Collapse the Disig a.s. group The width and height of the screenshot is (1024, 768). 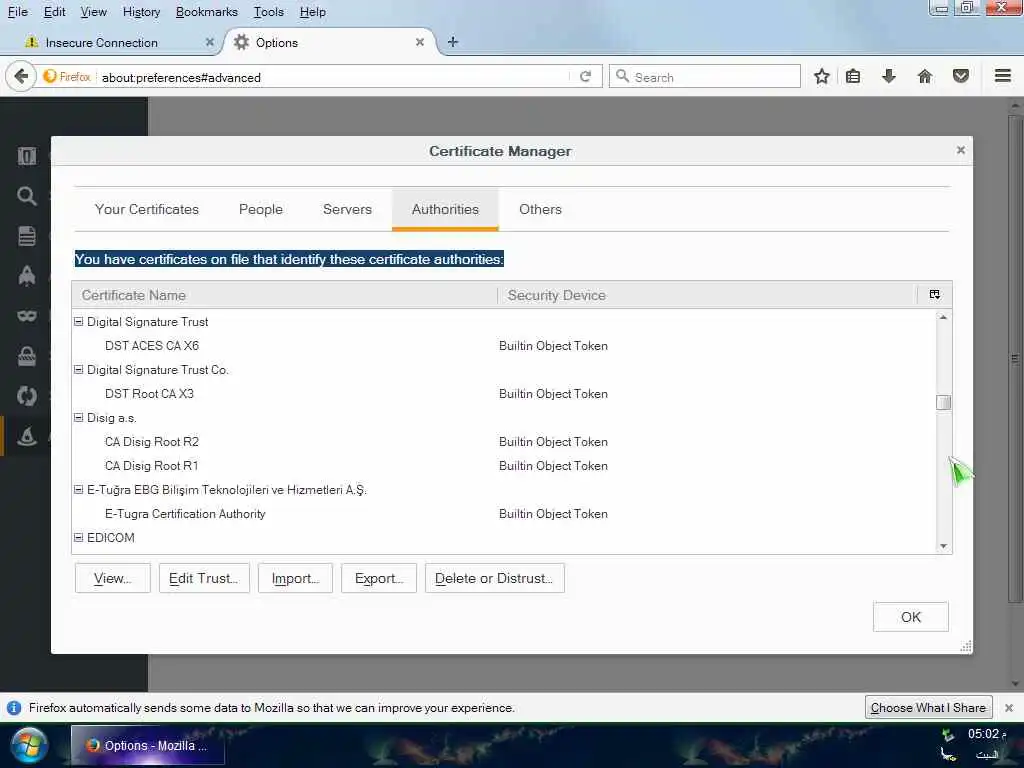78,417
